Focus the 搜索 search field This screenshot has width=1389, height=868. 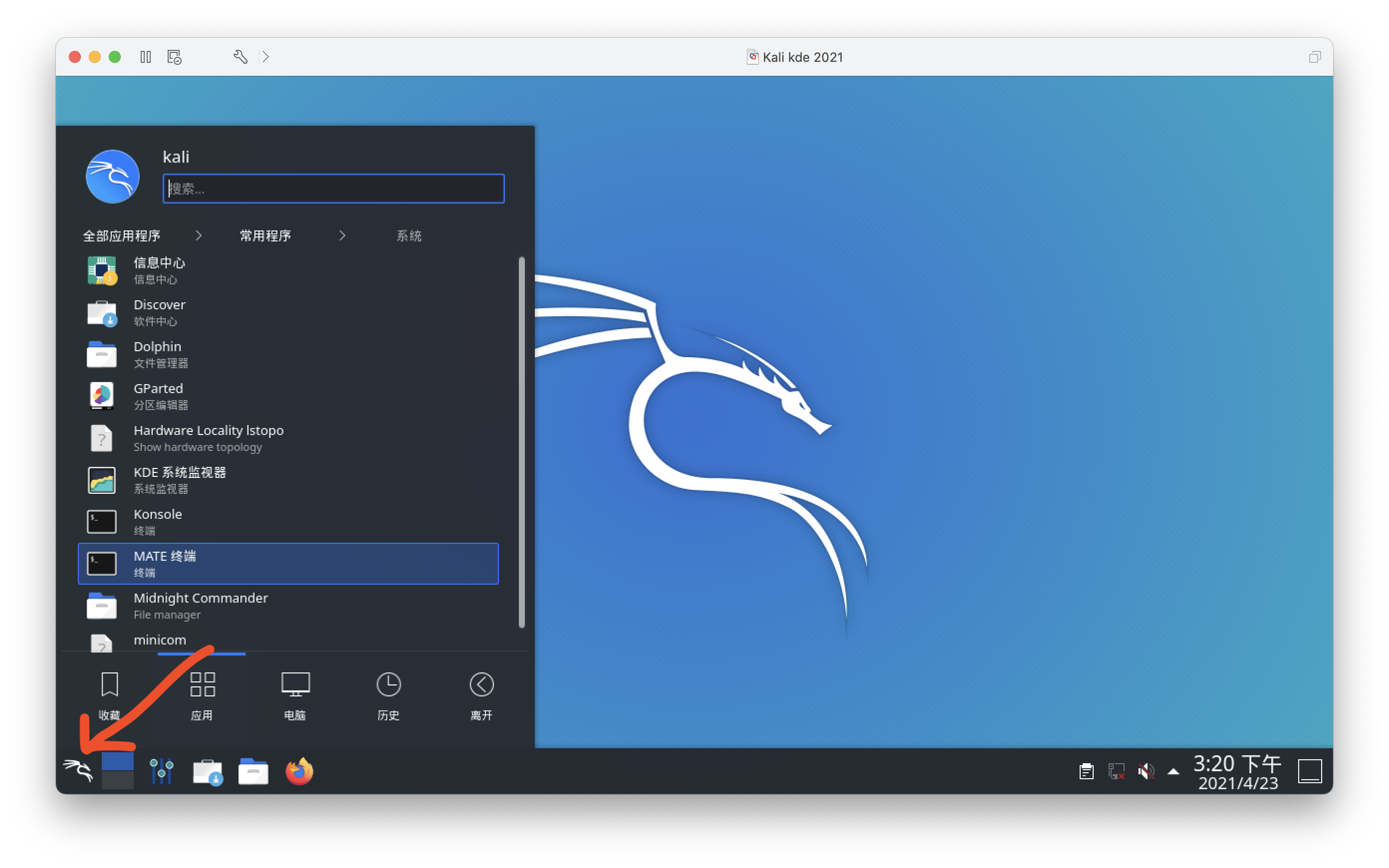pos(333,188)
